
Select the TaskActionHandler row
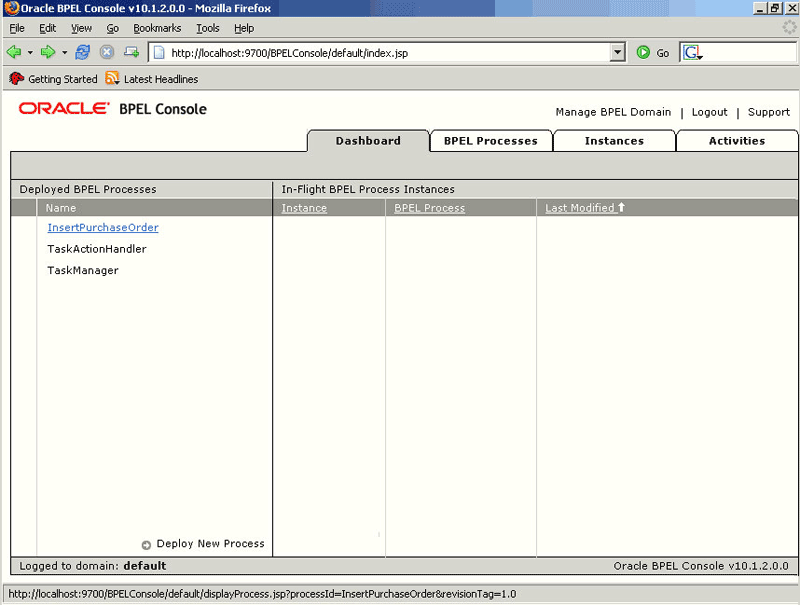97,249
